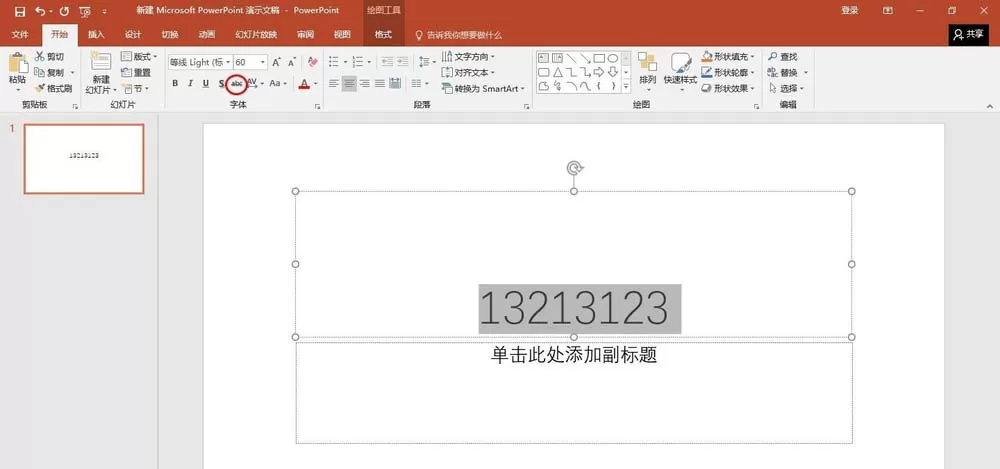The image size is (1000, 469).
Task: Pick the oval shape in the gallery
Action: click(x=613, y=58)
